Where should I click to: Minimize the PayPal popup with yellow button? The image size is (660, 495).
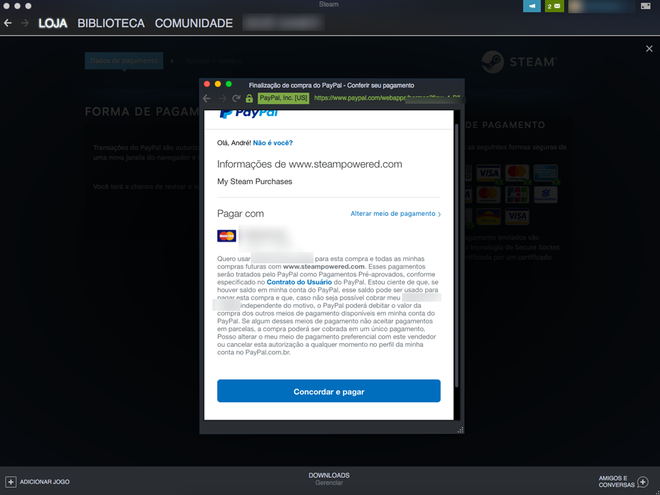click(x=218, y=84)
